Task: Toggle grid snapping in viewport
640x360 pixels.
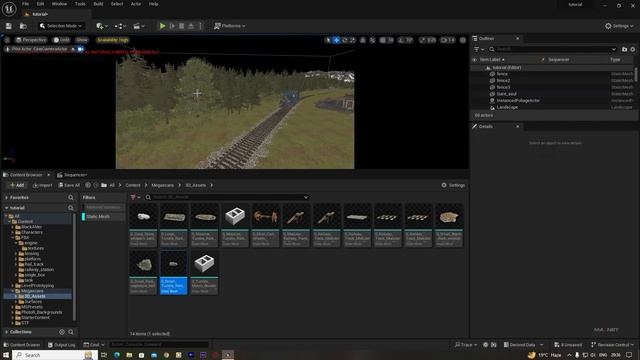Action: (383, 40)
